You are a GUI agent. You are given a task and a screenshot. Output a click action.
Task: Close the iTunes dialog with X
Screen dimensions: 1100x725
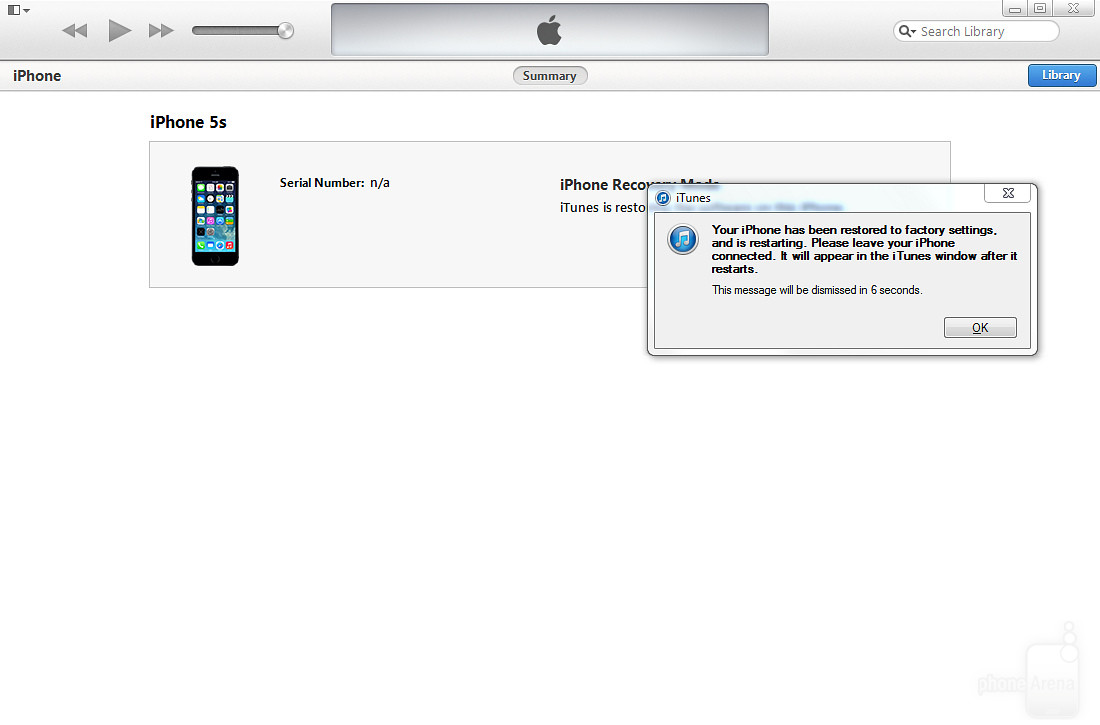point(1008,193)
